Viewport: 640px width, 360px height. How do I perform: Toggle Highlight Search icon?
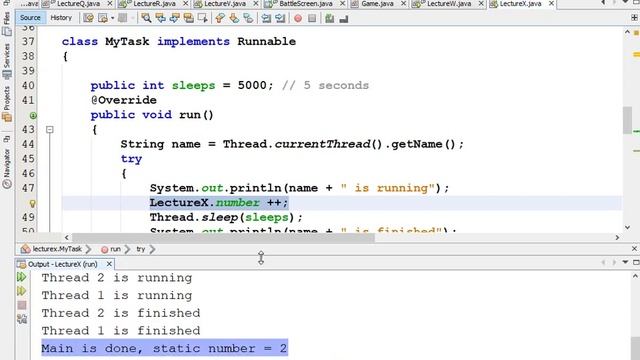189,18
